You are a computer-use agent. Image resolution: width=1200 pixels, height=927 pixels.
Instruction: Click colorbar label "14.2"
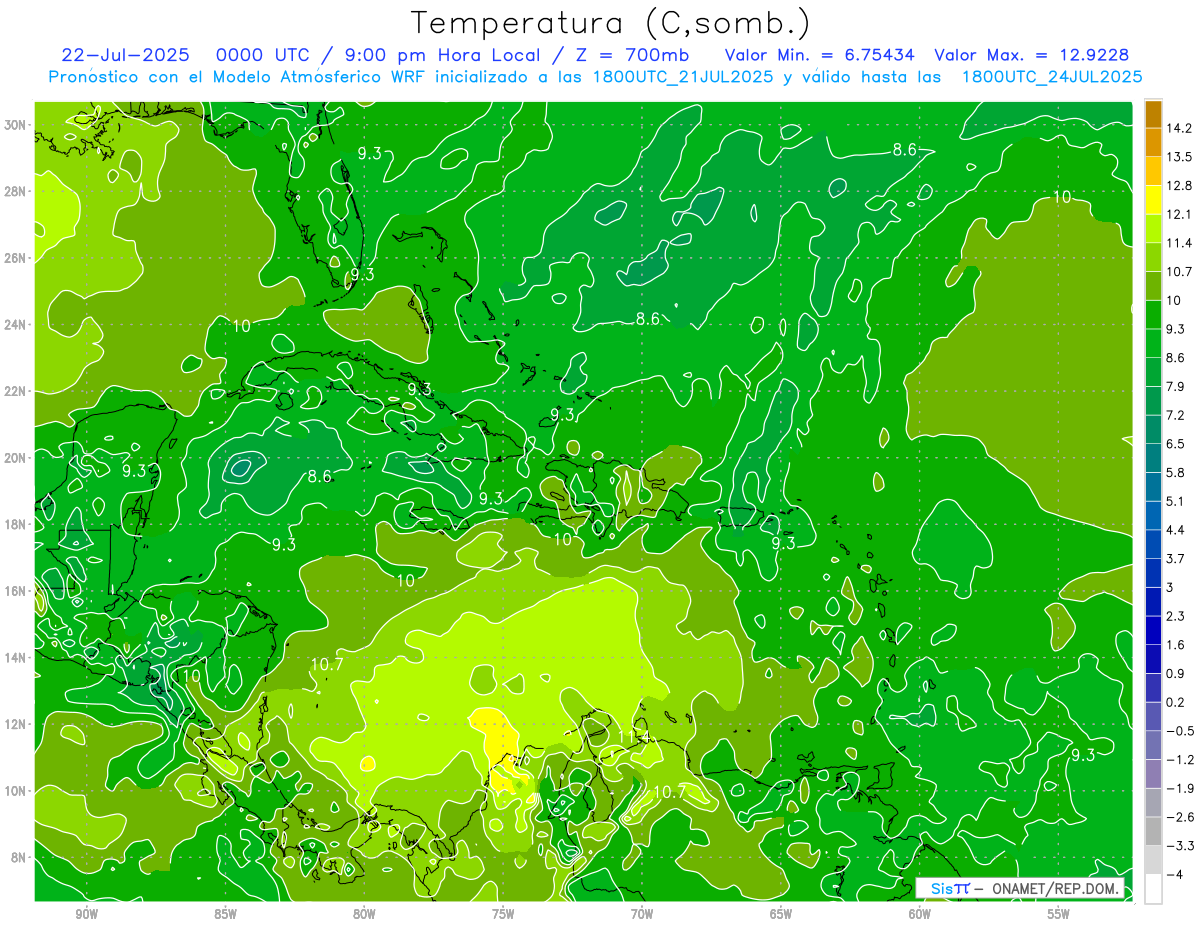coord(1180,128)
